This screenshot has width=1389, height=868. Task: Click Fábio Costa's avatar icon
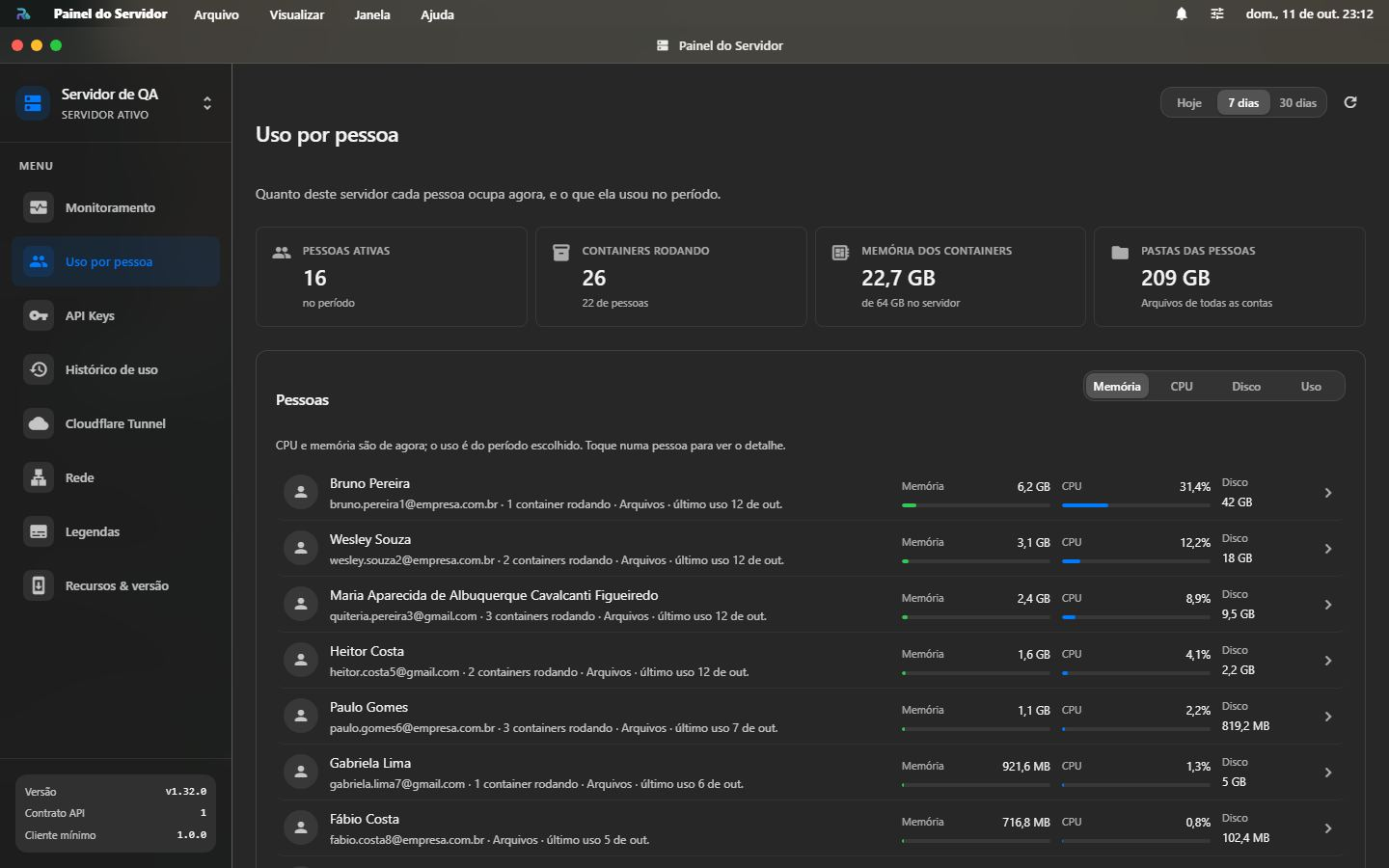click(301, 827)
